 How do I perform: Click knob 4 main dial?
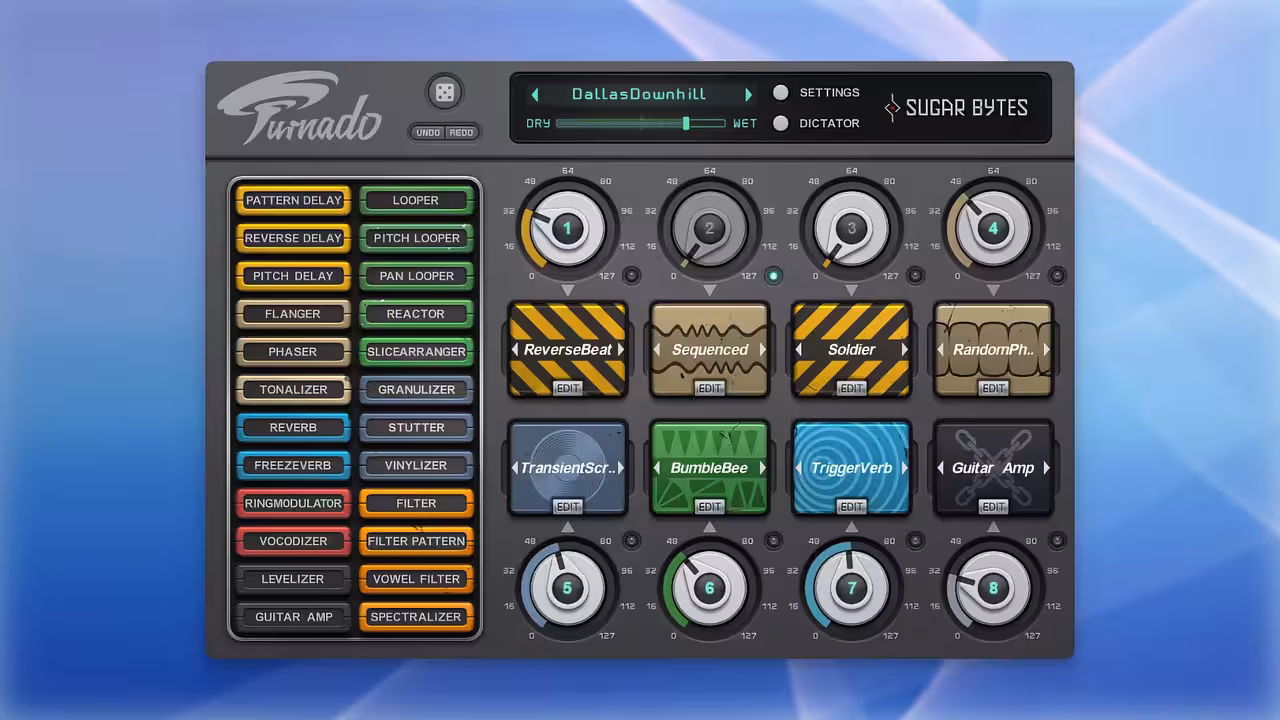click(993, 228)
